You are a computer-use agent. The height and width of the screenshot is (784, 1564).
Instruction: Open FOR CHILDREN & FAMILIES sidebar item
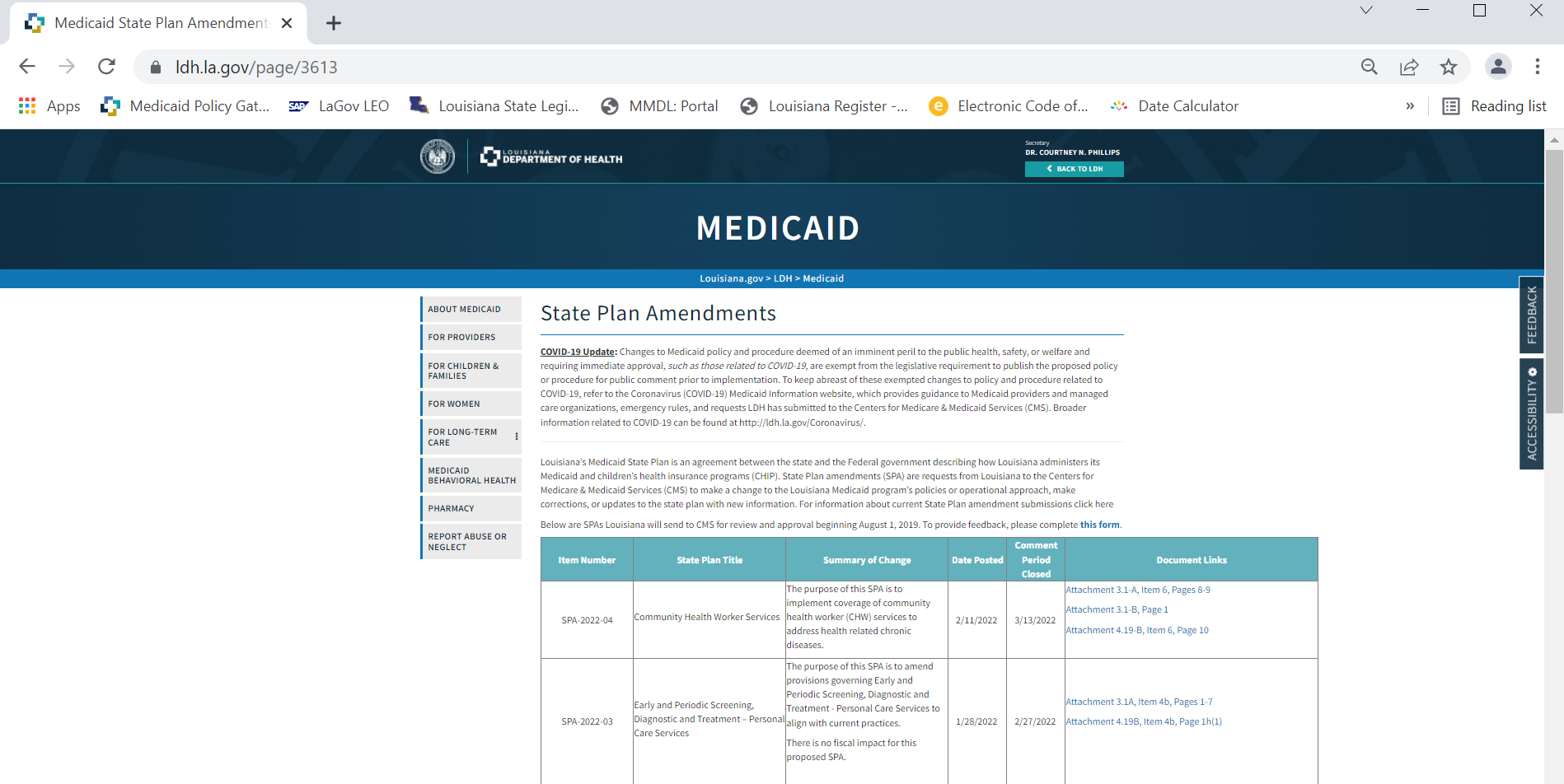pos(471,371)
